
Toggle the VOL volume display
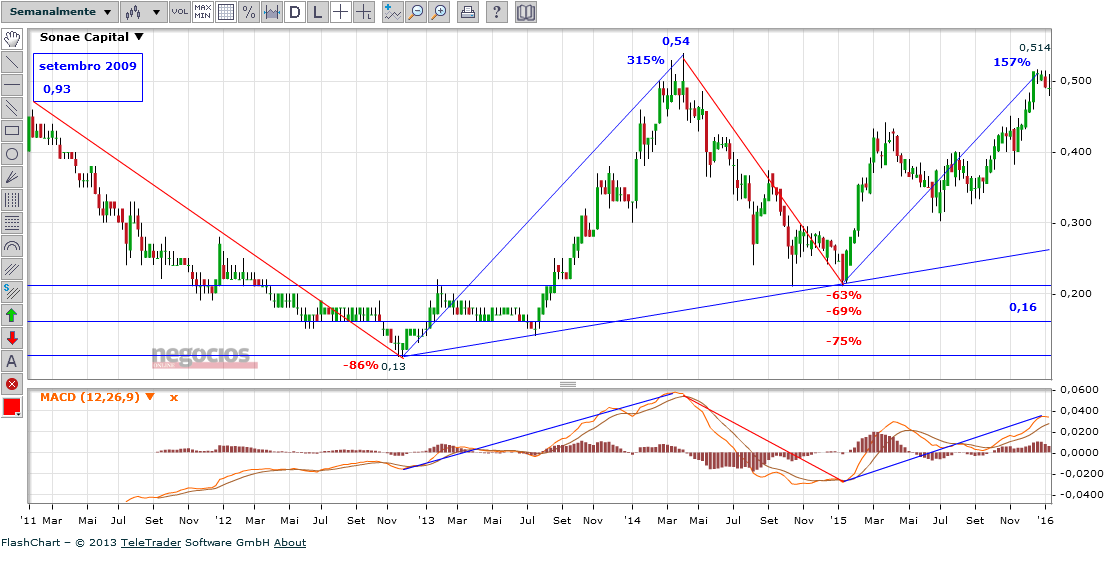coord(179,12)
